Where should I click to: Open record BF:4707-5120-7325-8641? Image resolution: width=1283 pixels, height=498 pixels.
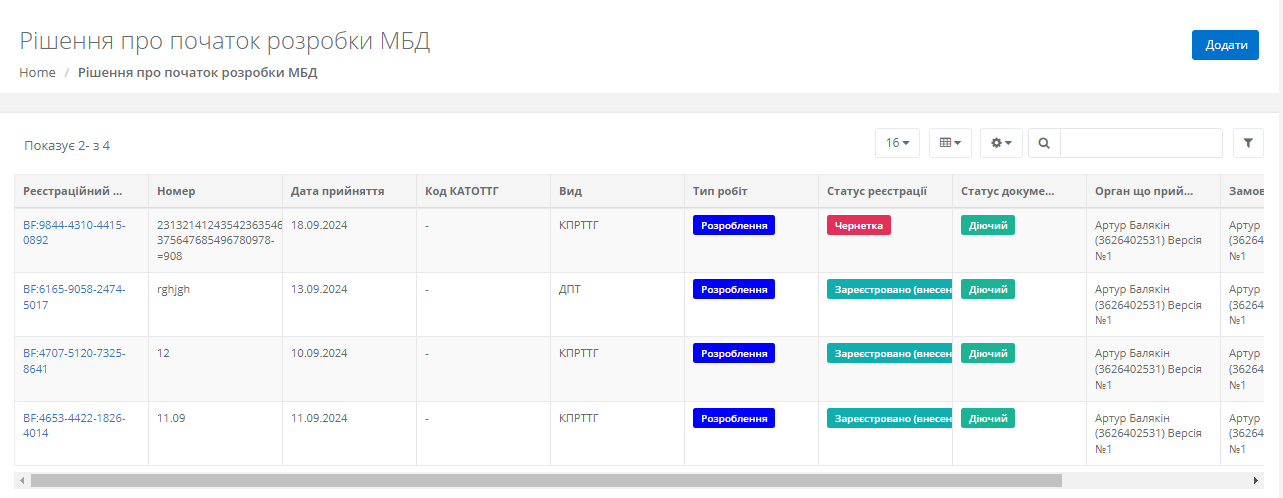[74, 361]
